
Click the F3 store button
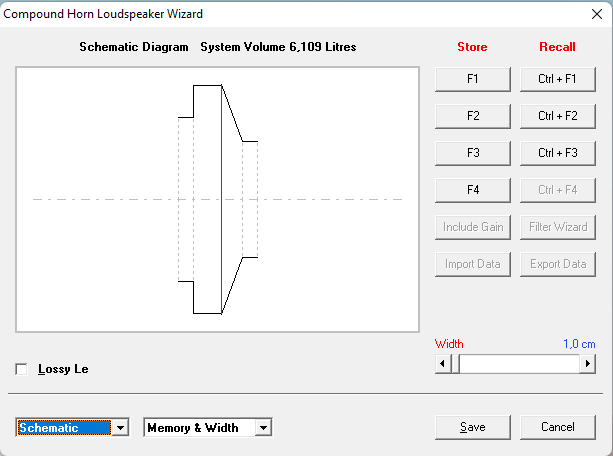[x=473, y=153]
